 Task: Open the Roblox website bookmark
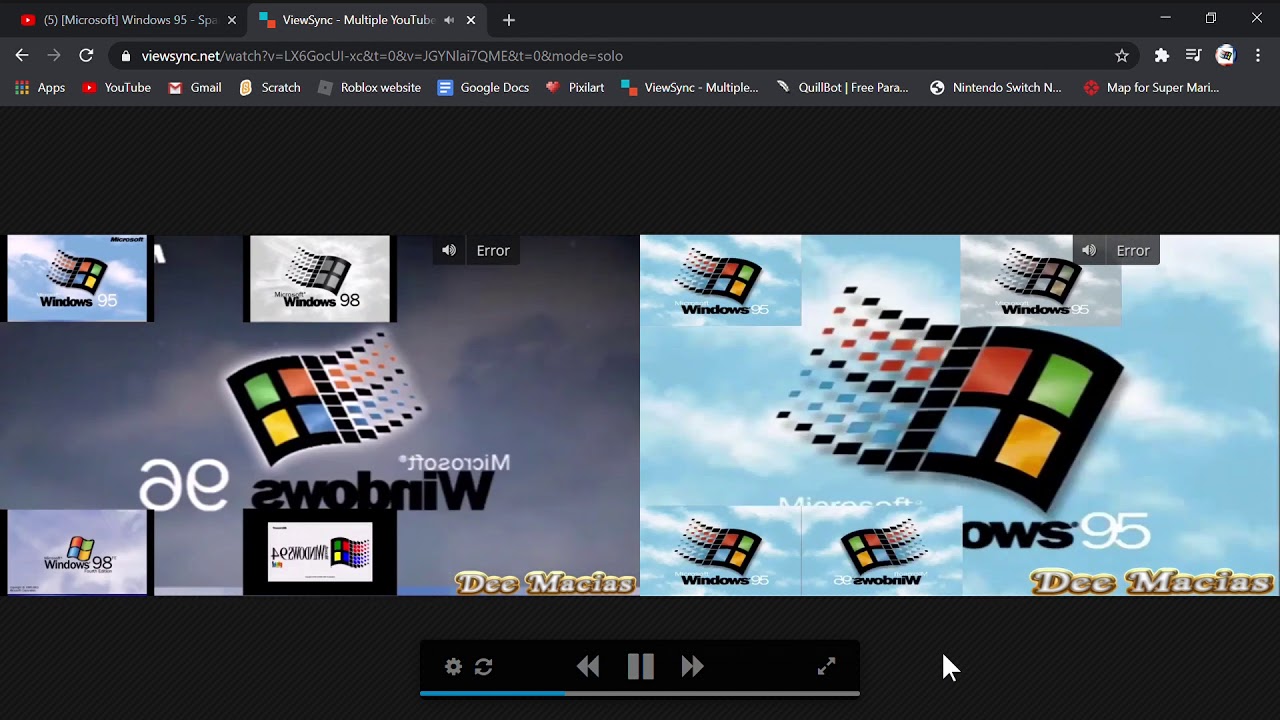coord(369,88)
